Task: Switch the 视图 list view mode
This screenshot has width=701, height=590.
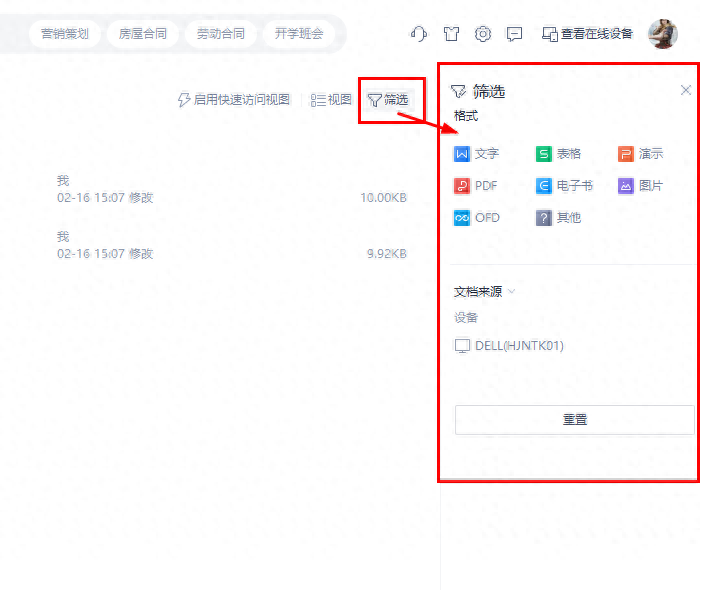Action: pyautogui.click(x=331, y=100)
